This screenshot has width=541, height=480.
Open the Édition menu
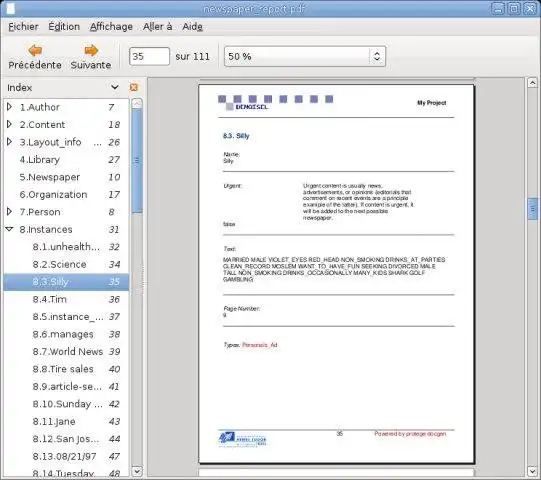pos(64,27)
